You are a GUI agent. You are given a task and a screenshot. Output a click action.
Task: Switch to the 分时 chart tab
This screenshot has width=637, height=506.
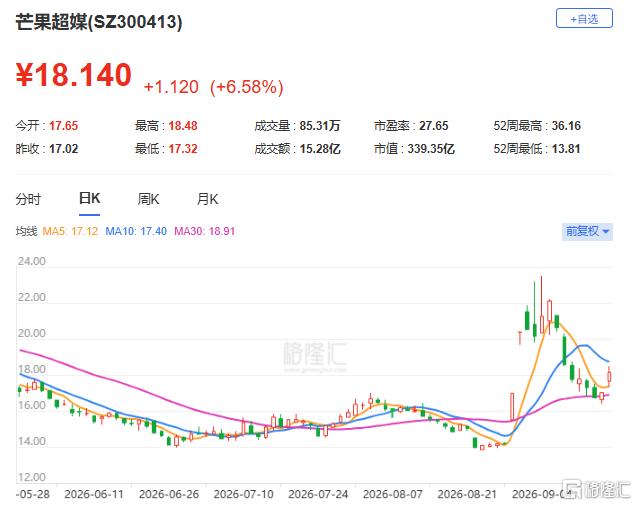point(28,199)
